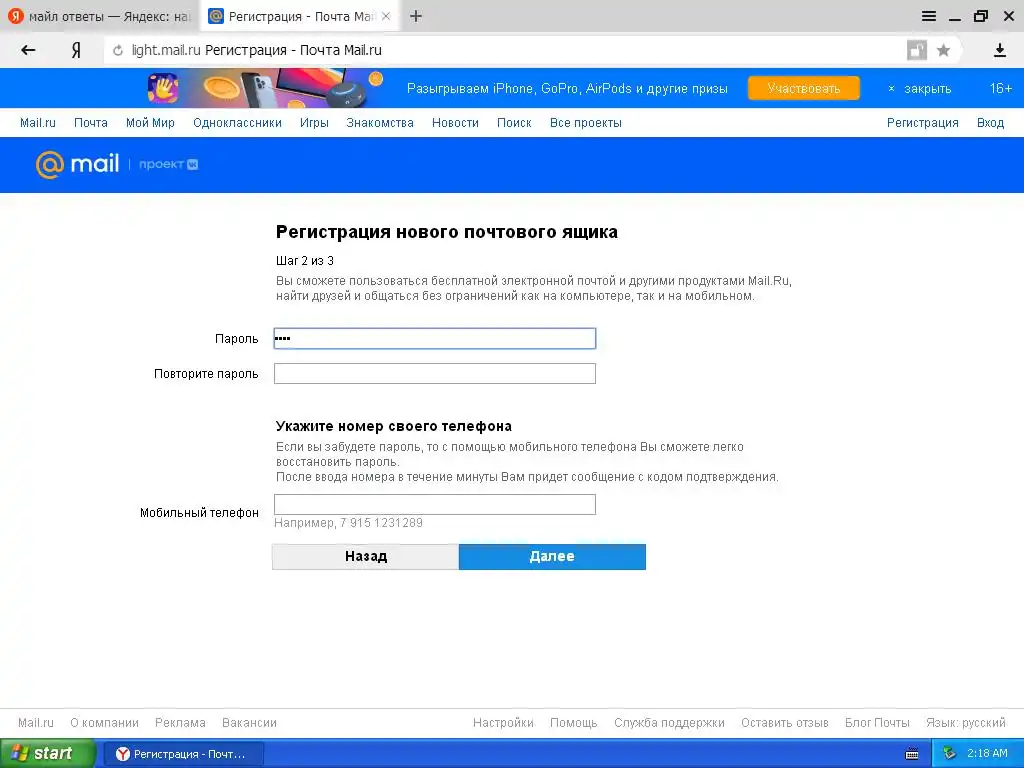Bookmark this page with the star icon
Viewport: 1024px width, 768px height.
pos(943,50)
